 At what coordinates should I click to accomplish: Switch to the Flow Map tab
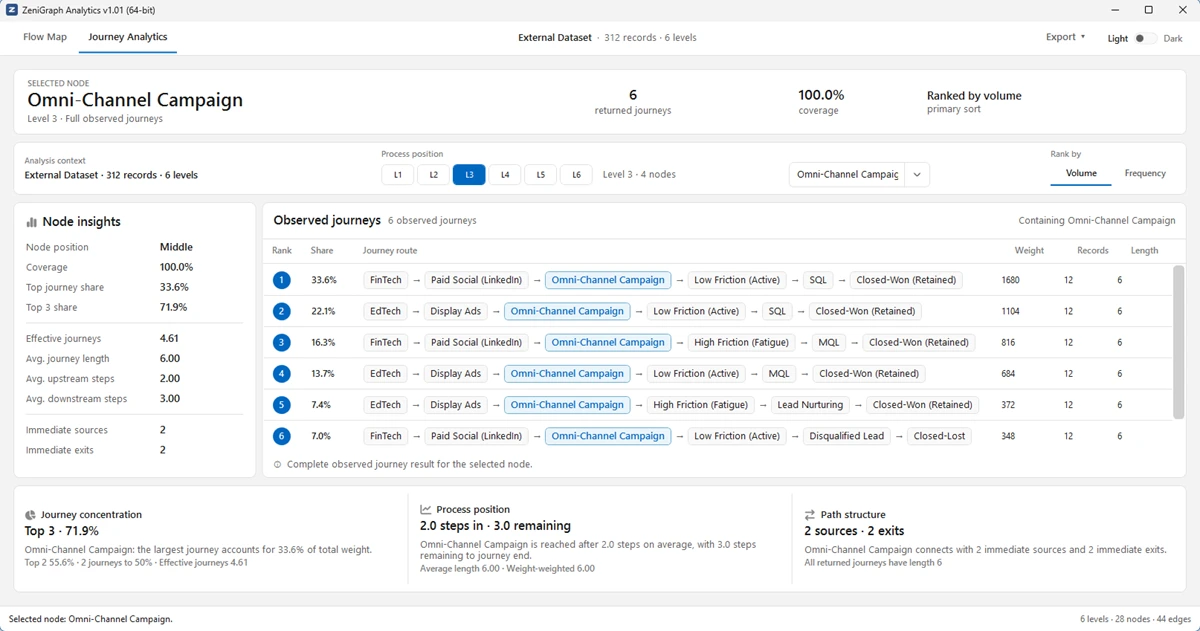(45, 37)
